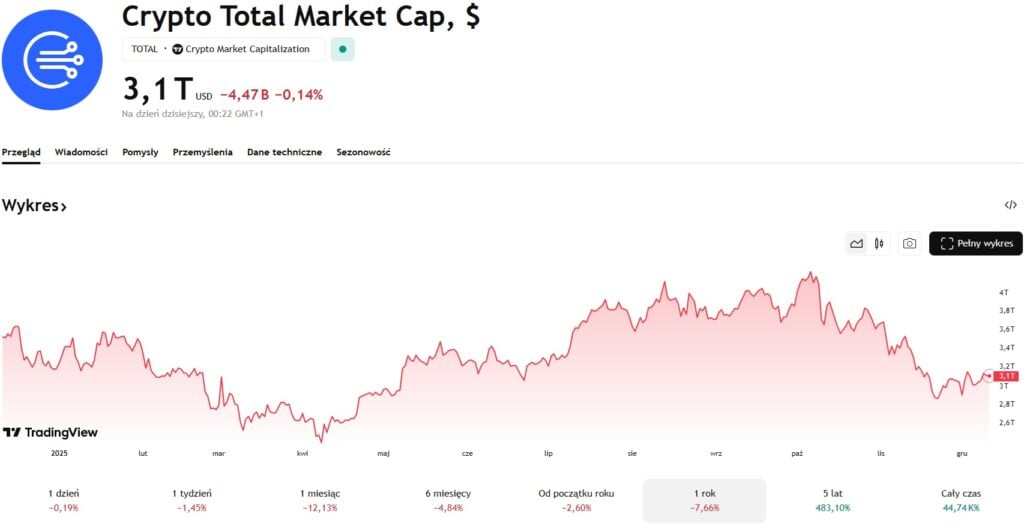Select the 6 miesięcy time range
Screen dimensions: 1024x526
(x=448, y=500)
